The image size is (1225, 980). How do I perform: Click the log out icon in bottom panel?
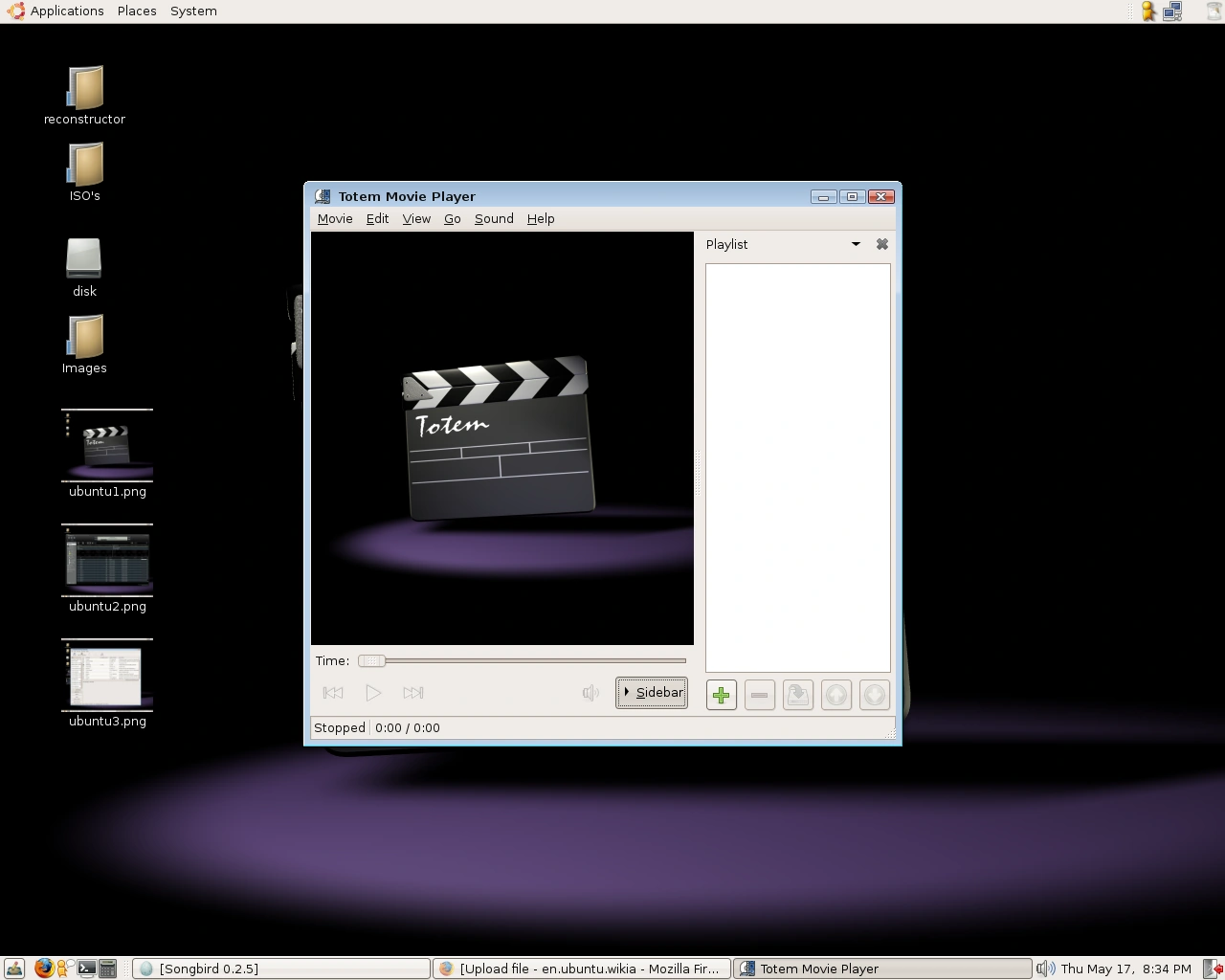(1212, 969)
